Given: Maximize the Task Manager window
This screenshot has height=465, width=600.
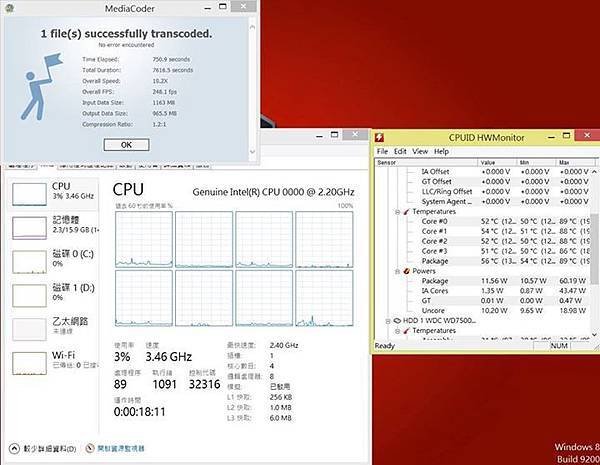Looking at the screenshot, I should click(334, 135).
